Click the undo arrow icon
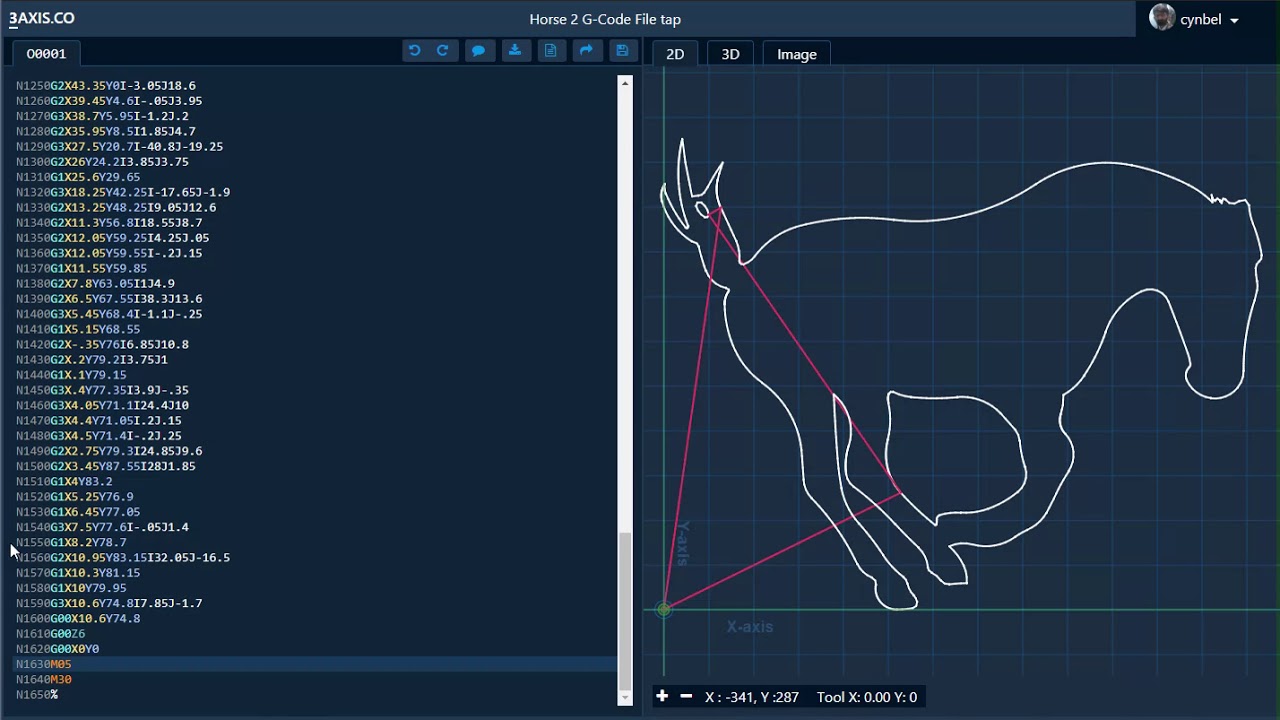 414,51
